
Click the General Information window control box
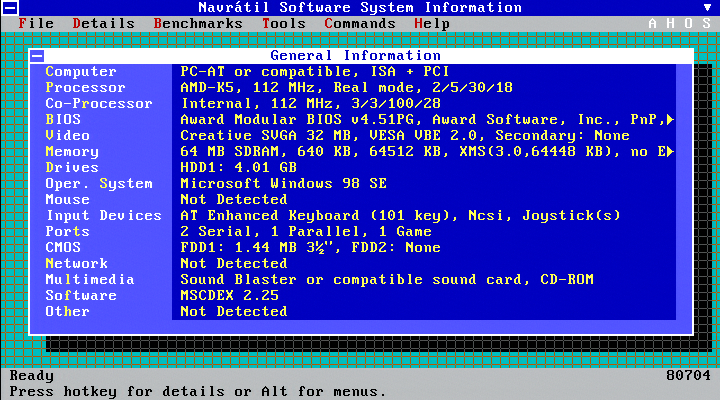37,56
